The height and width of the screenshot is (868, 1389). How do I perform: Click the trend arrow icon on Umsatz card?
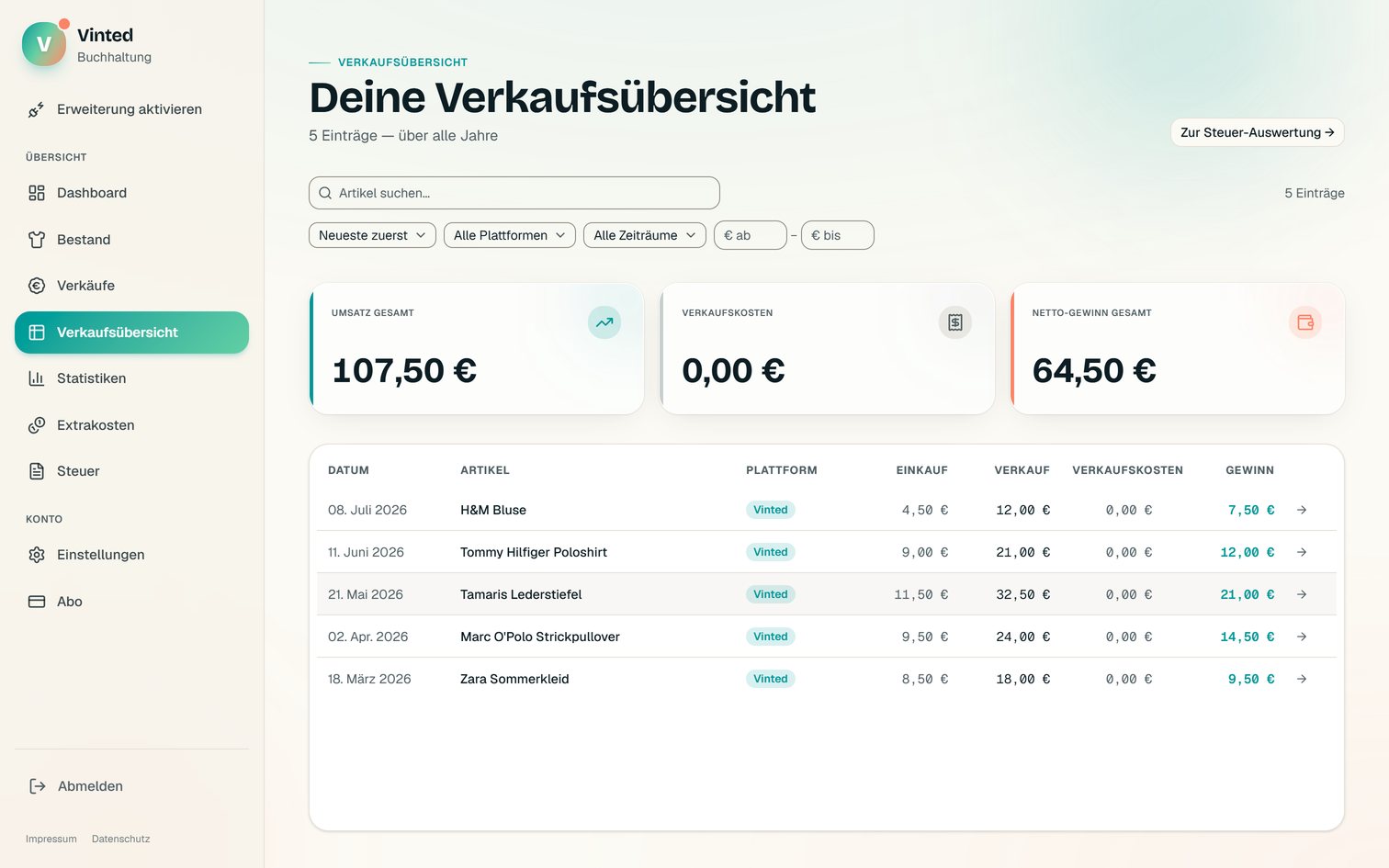(x=604, y=322)
